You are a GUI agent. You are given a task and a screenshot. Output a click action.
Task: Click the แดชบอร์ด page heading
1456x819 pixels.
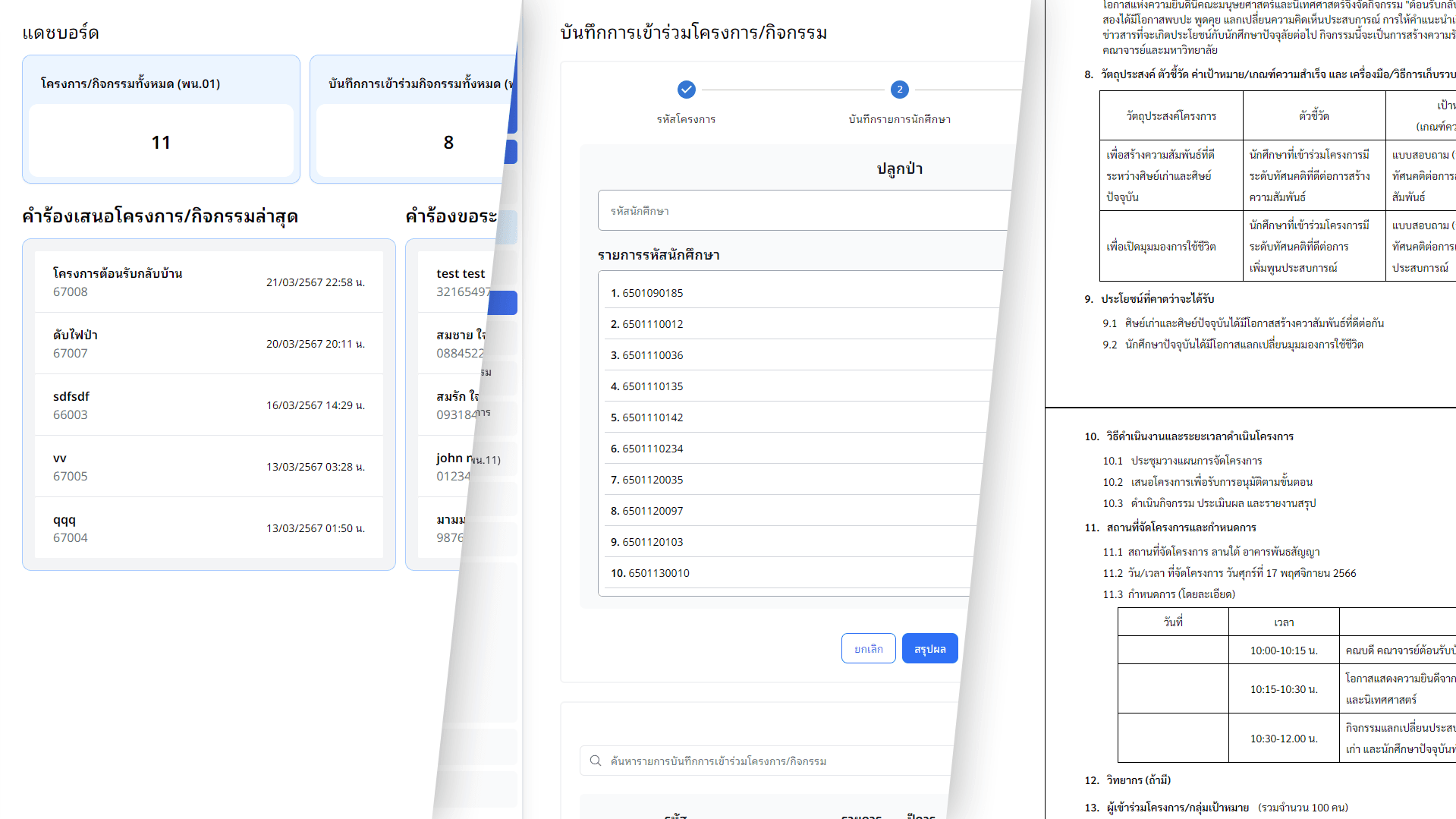click(61, 33)
